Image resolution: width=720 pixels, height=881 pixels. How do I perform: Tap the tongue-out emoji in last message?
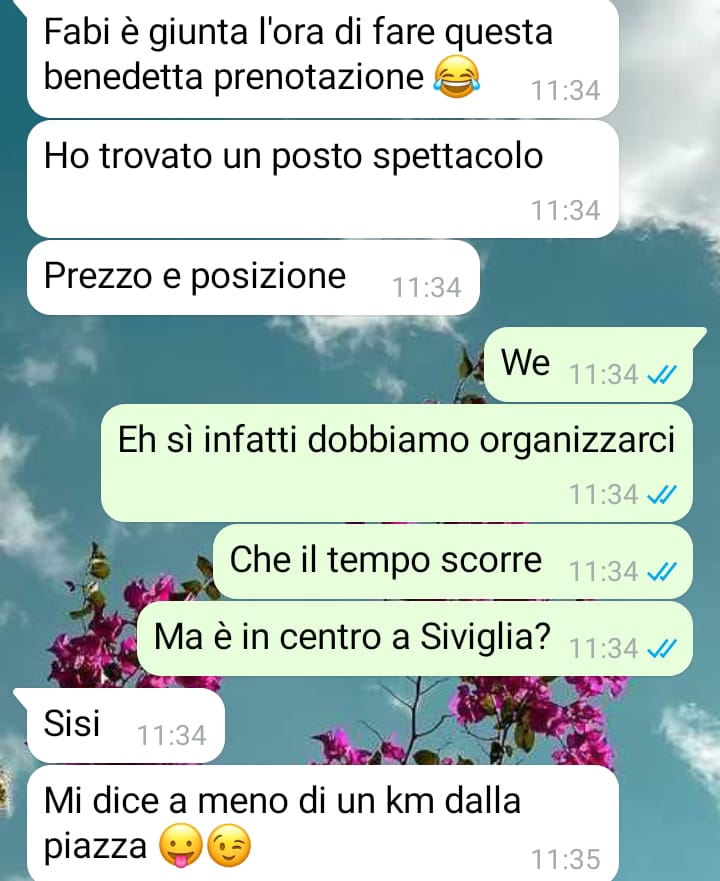(180, 847)
